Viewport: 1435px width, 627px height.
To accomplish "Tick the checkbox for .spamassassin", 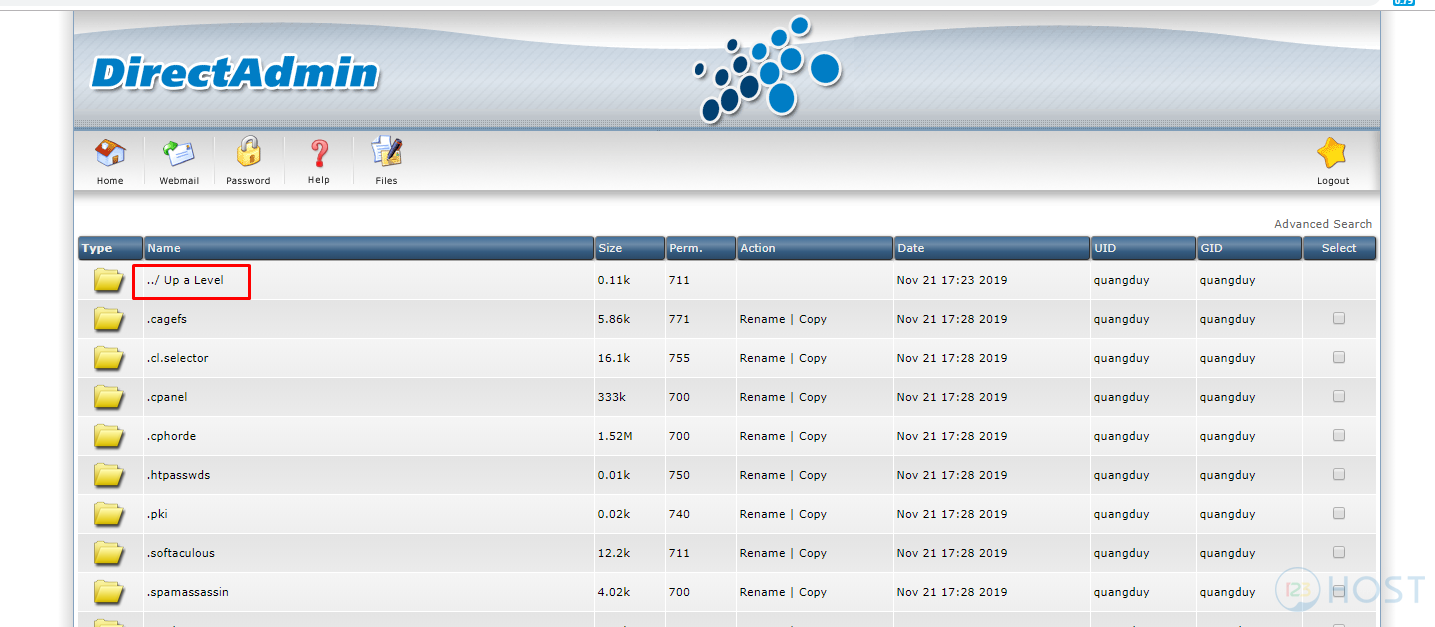I will (1339, 591).
